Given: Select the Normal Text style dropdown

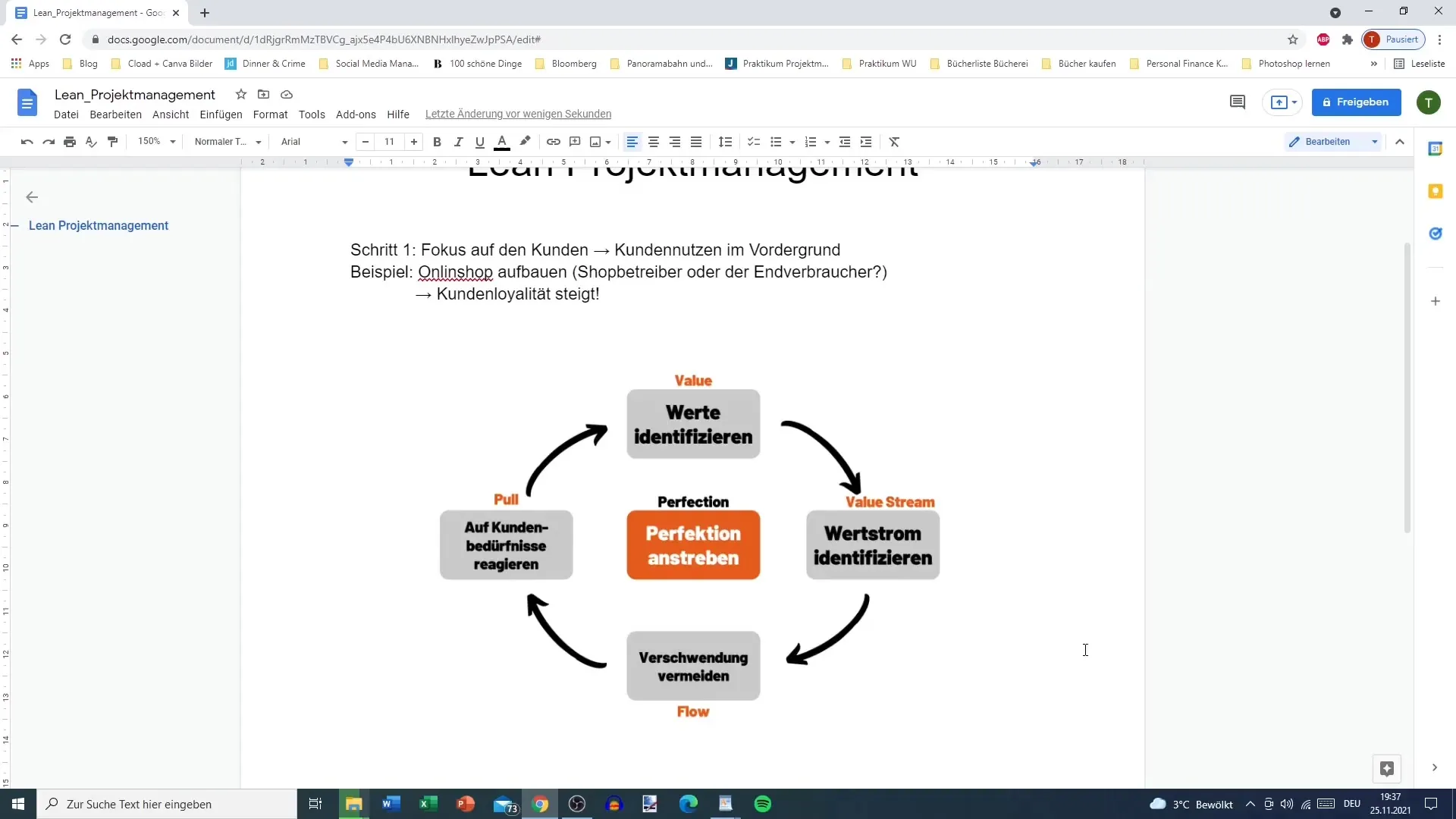Looking at the screenshot, I should tap(226, 141).
